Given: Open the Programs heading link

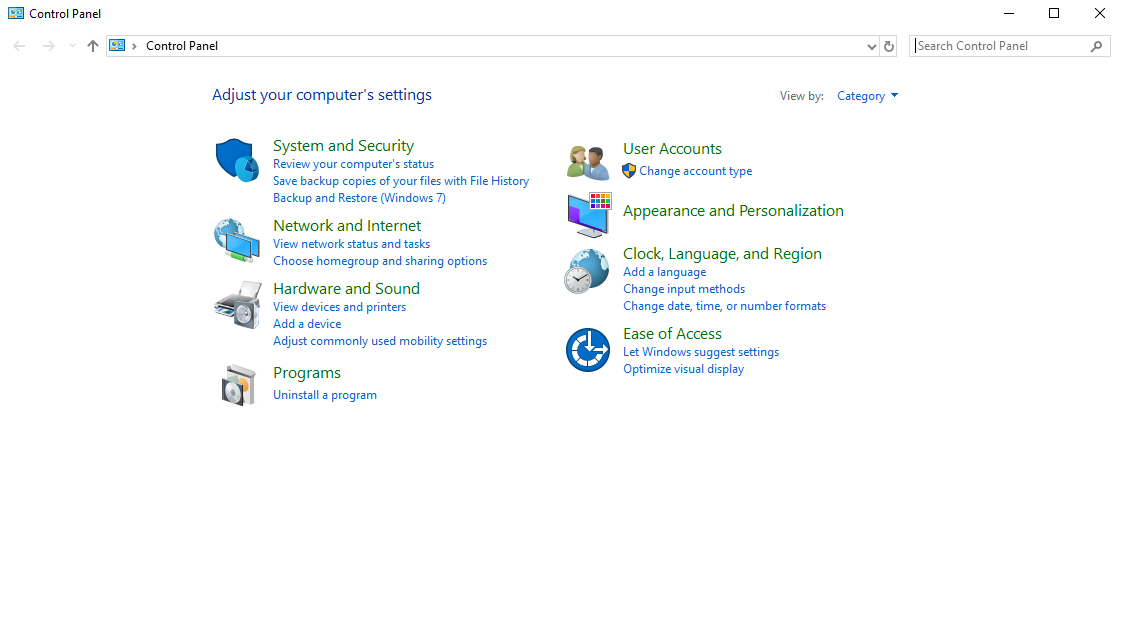Looking at the screenshot, I should click(x=307, y=373).
